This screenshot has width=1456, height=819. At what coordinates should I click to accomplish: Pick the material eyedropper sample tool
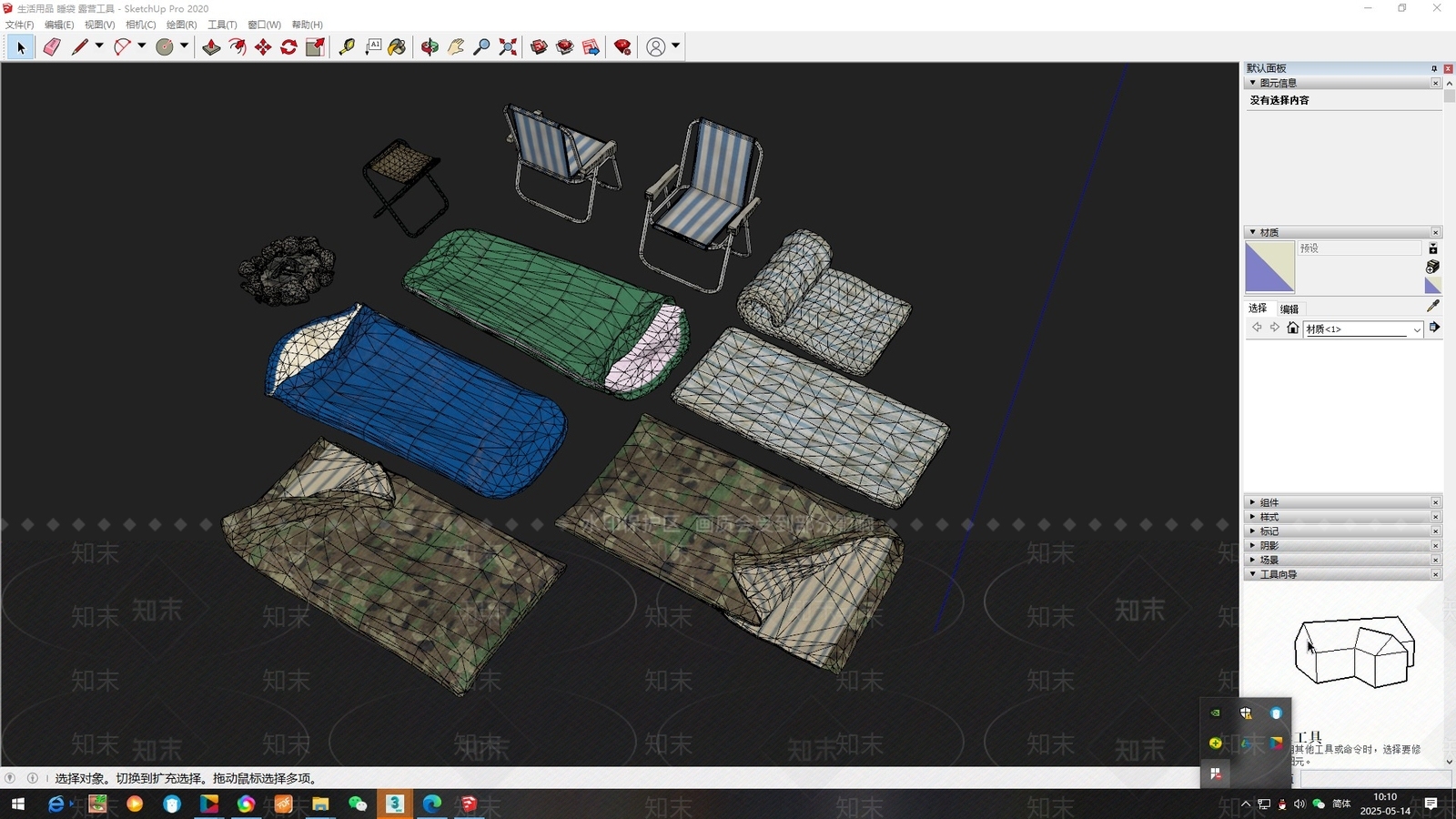[1433, 307]
